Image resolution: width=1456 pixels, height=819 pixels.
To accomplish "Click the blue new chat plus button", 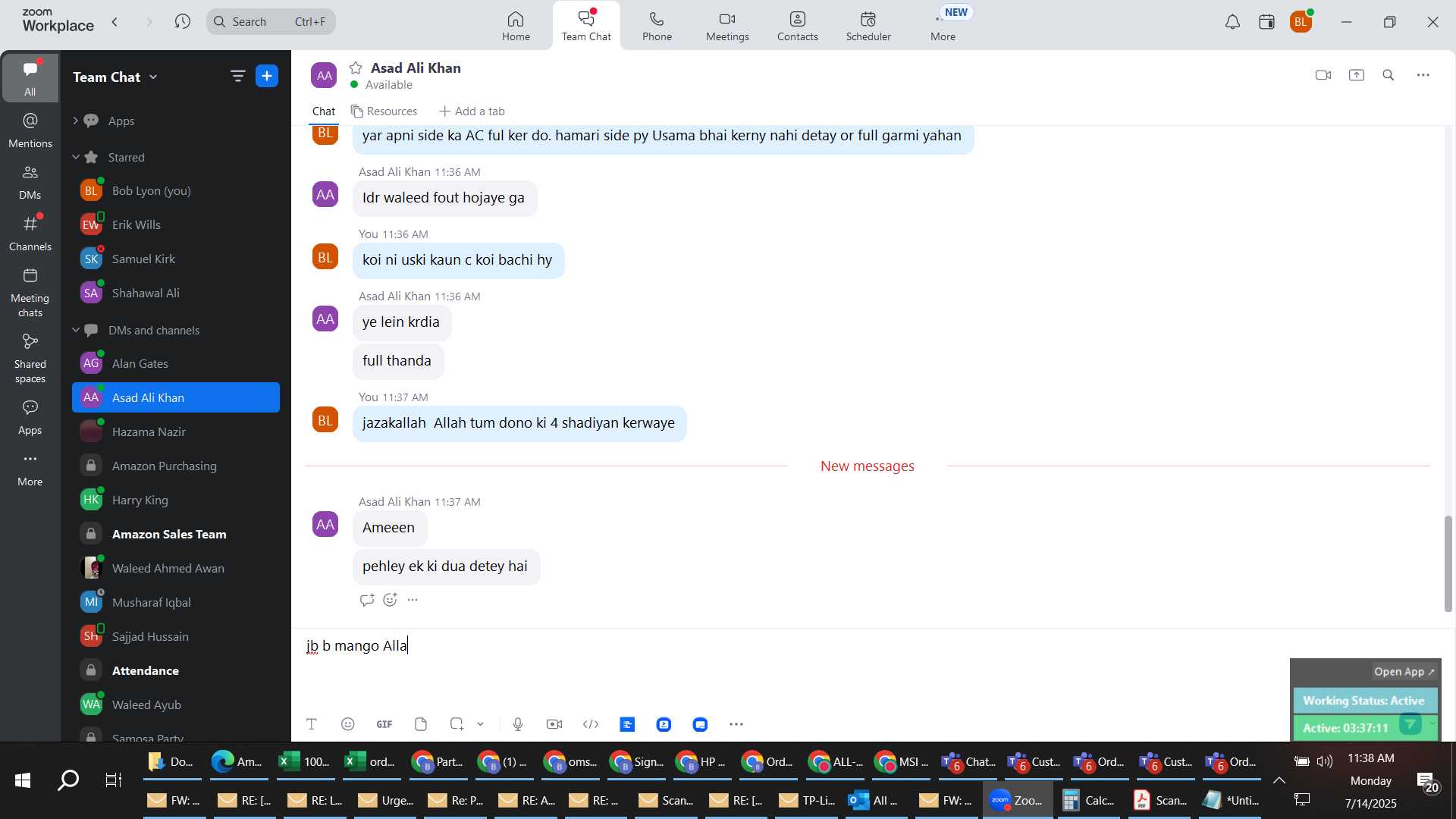I will pos(267,76).
